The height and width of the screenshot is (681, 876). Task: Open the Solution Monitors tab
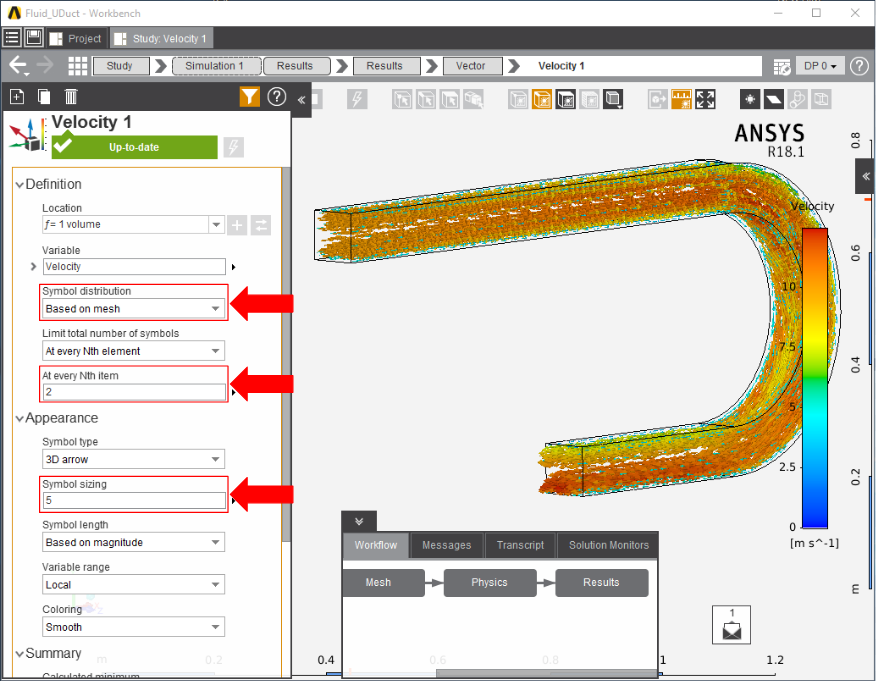point(608,545)
